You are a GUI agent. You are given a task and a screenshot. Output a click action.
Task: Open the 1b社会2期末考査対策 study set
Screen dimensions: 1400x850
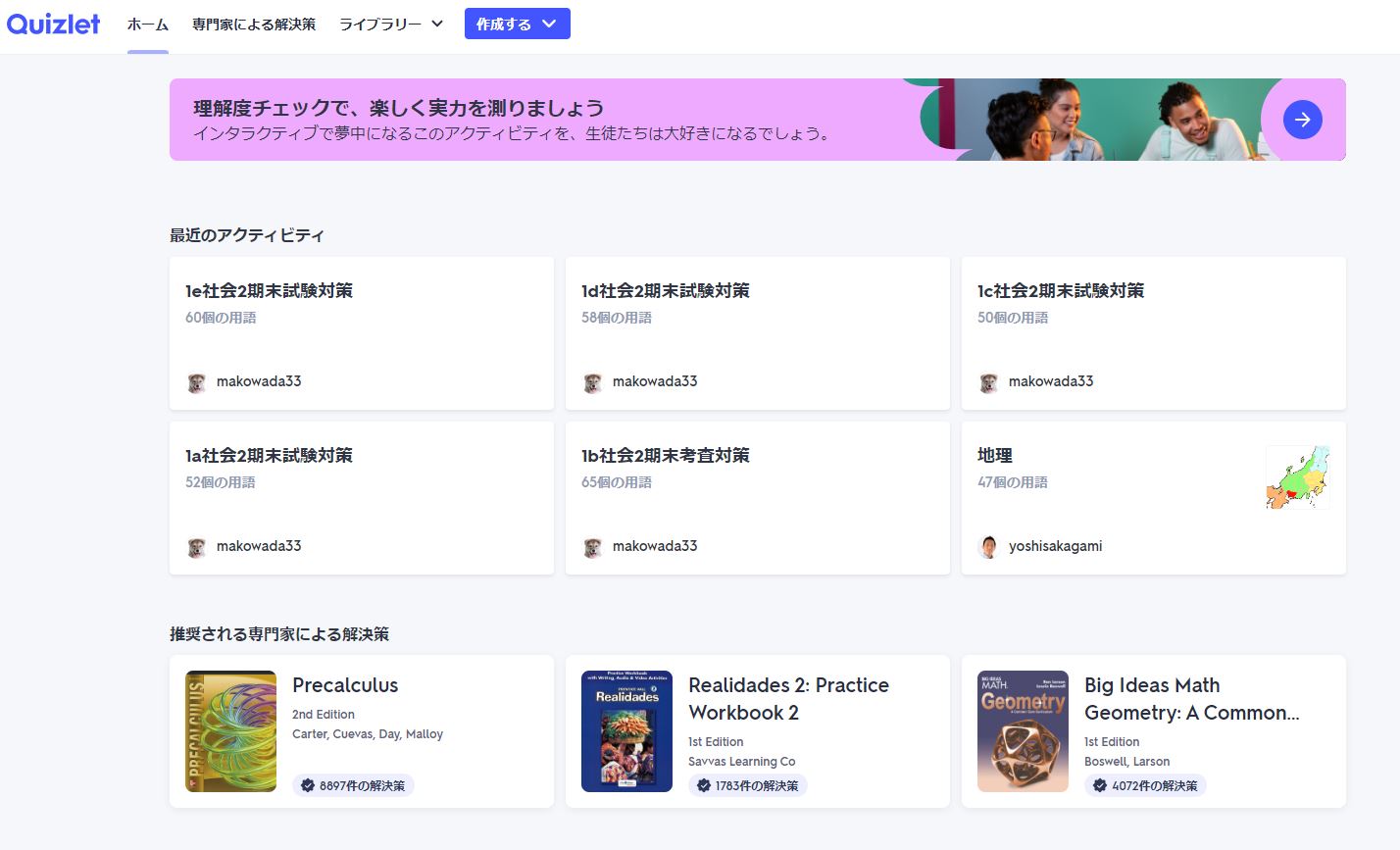pyautogui.click(x=666, y=456)
